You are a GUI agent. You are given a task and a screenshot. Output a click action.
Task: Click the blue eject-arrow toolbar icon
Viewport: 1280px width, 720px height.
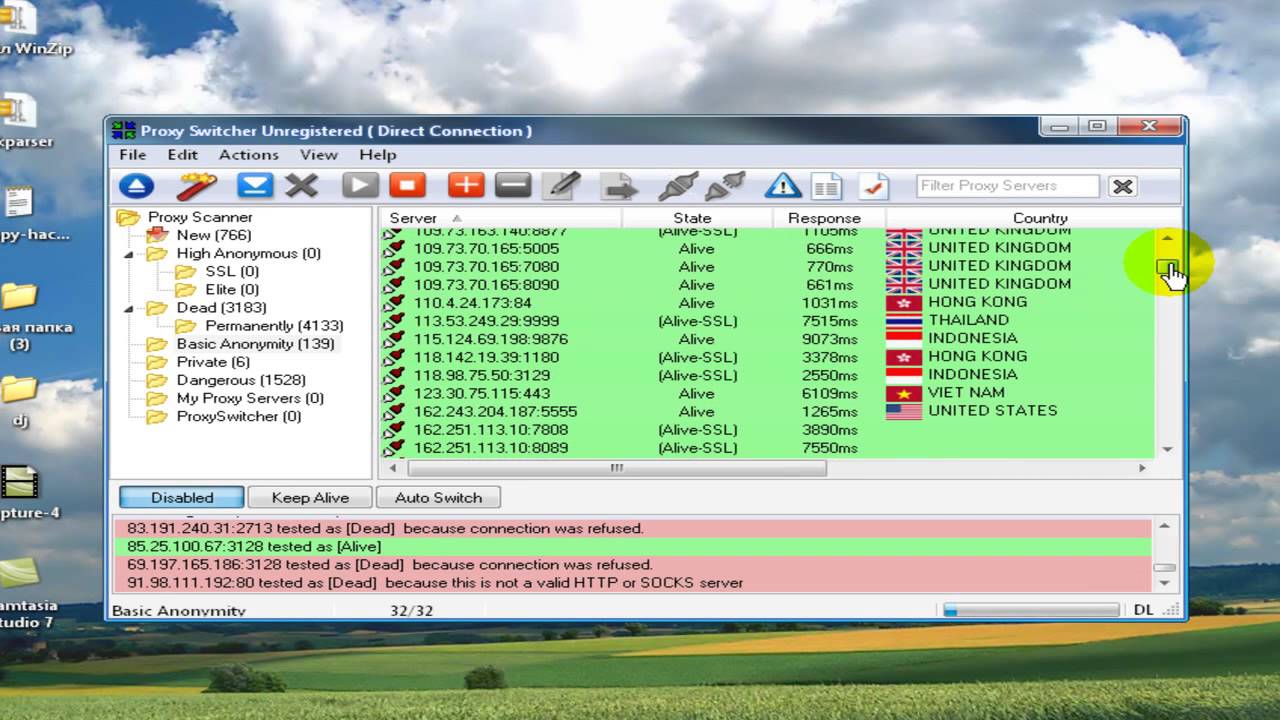(137, 186)
